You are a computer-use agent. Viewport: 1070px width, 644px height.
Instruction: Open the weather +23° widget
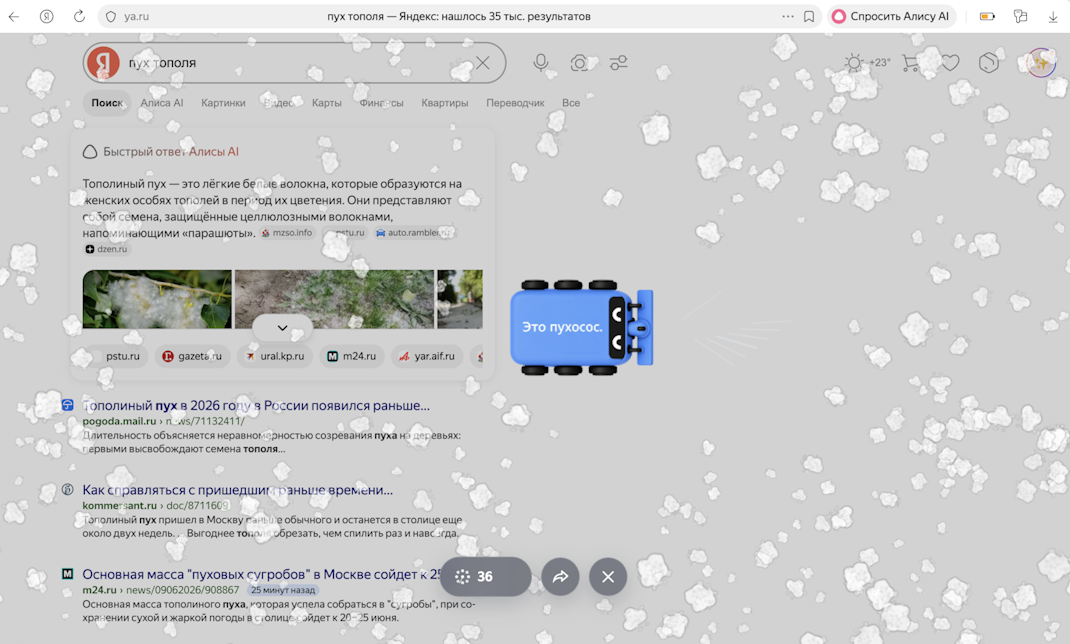click(867, 63)
